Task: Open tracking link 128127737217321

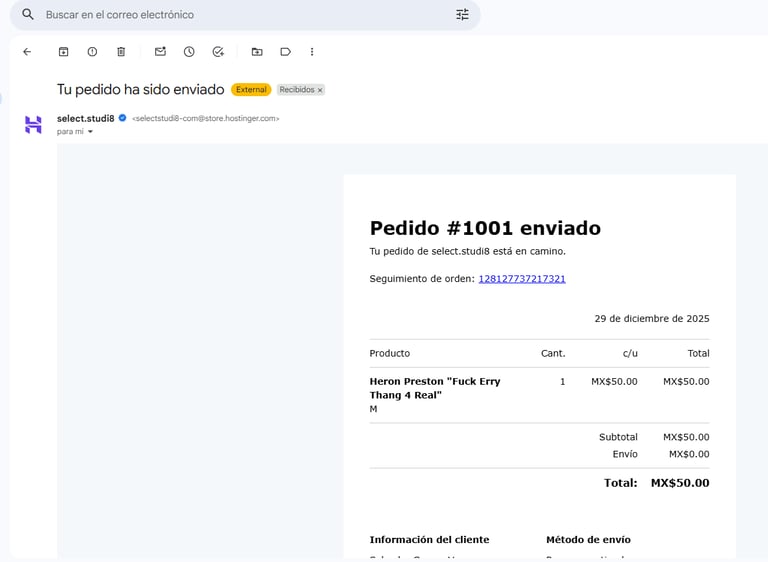Action: point(522,278)
